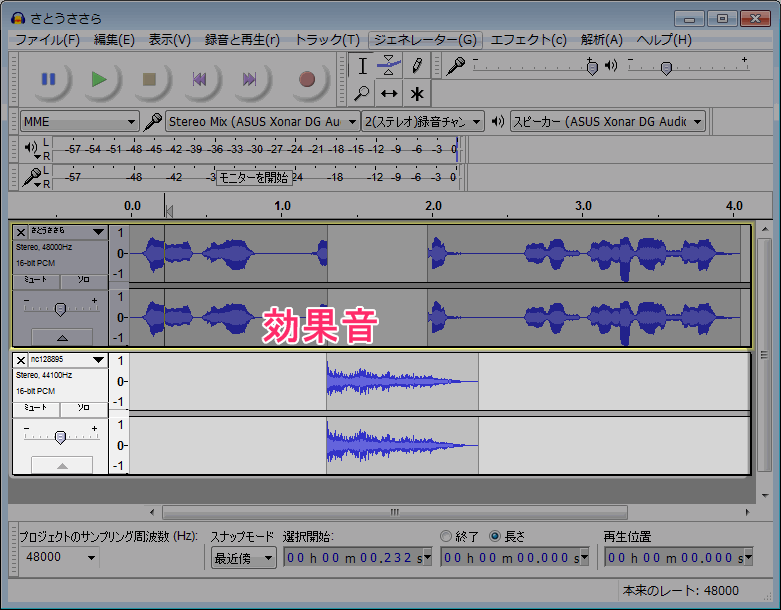The height and width of the screenshot is (610, 781).
Task: Click モニターを開始 on the recording meter
Action: (x=254, y=177)
